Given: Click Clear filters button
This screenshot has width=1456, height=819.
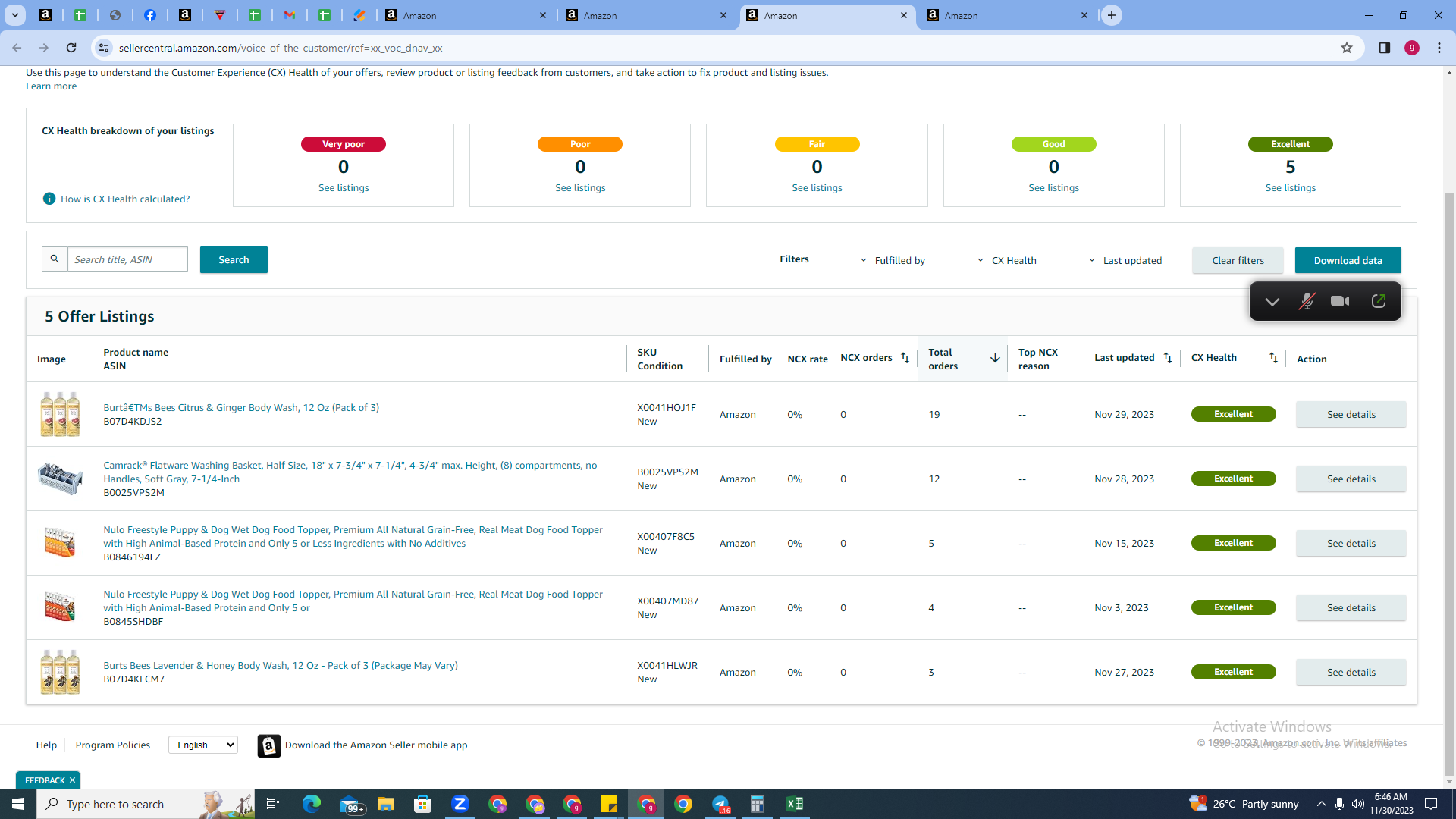Looking at the screenshot, I should pos(1238,260).
